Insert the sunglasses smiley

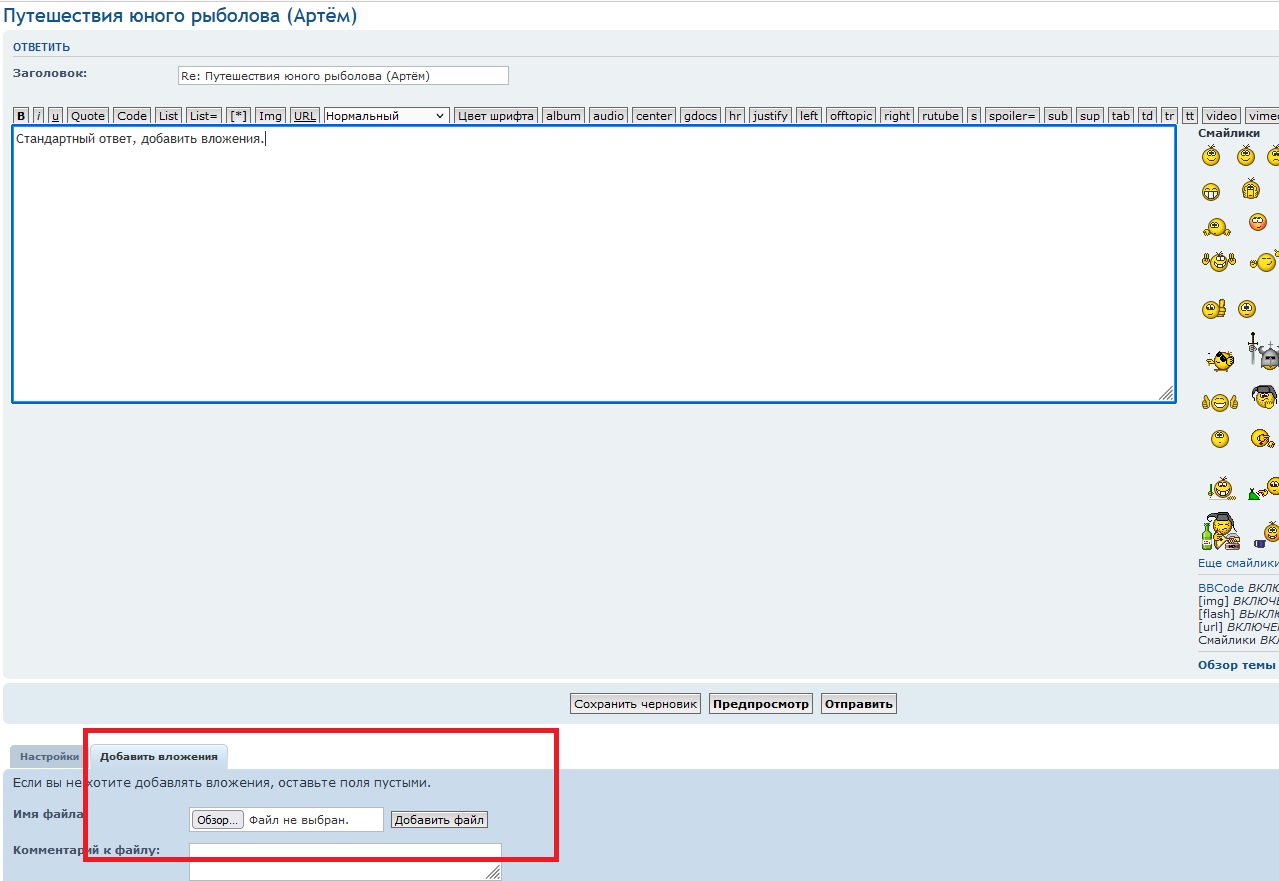click(x=1219, y=359)
